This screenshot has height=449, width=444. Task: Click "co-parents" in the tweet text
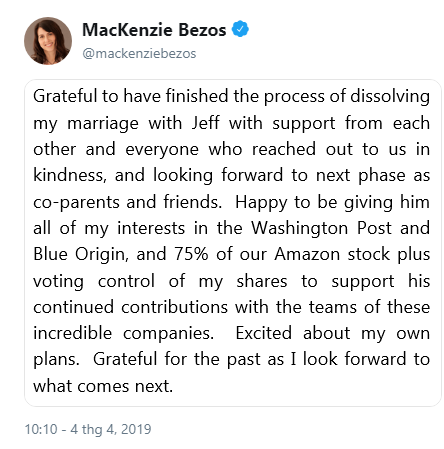[76, 203]
